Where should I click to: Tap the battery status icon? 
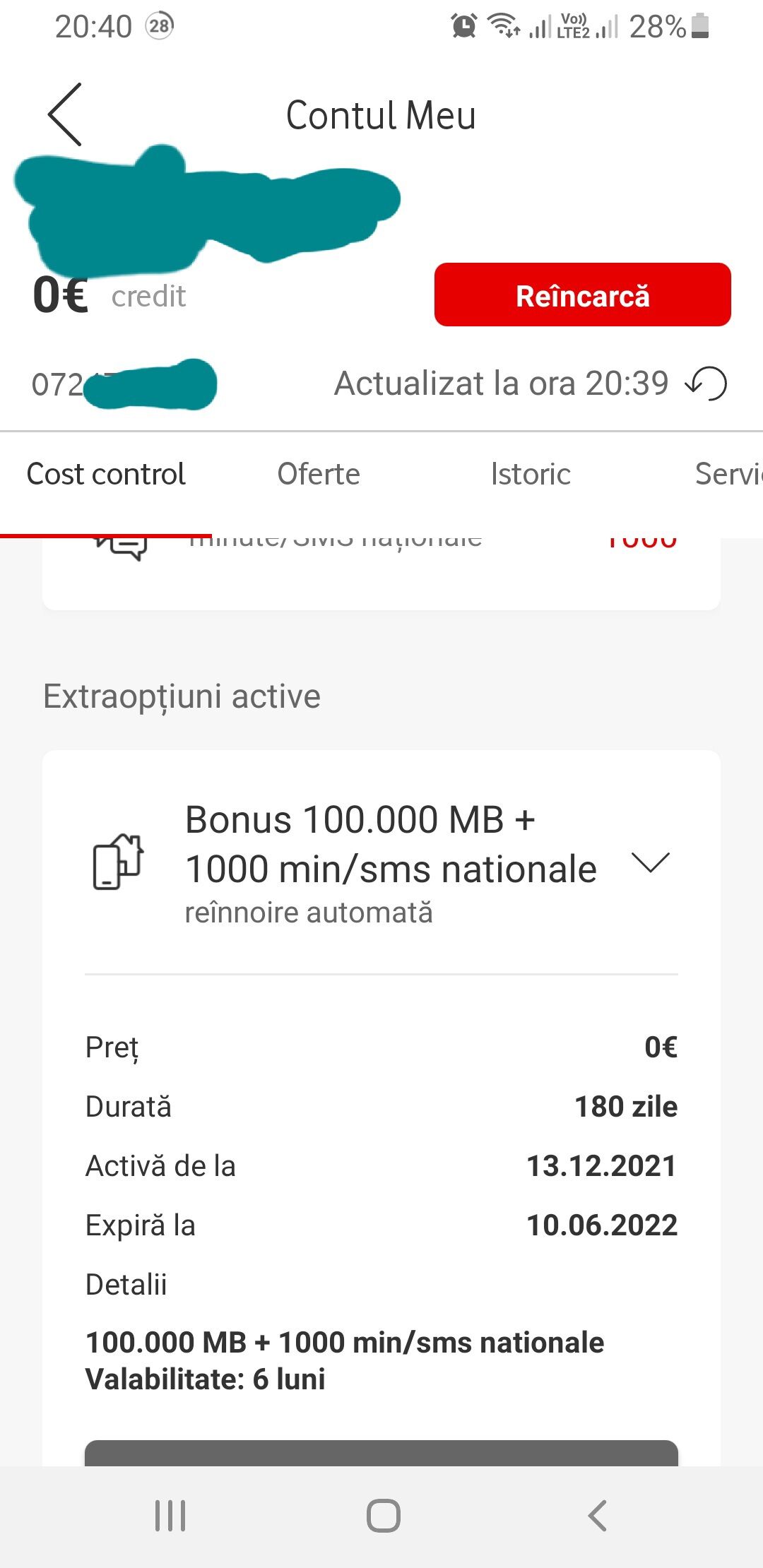[700, 26]
